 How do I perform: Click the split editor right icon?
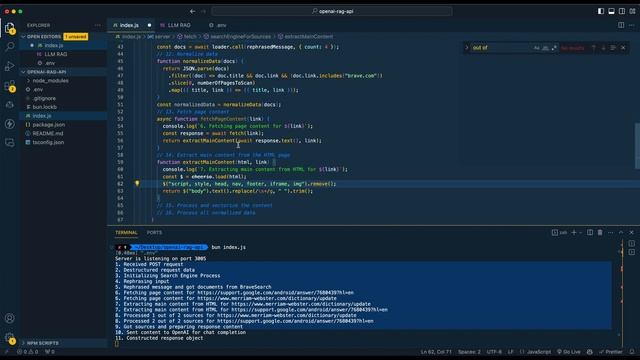pos(621,25)
